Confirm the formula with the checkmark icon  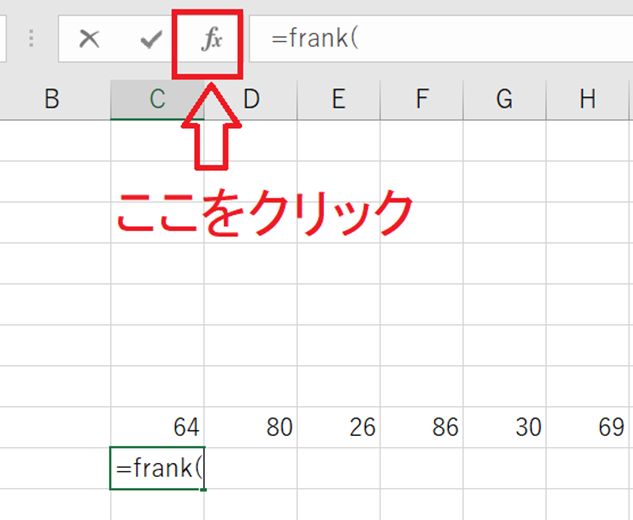coord(151,40)
